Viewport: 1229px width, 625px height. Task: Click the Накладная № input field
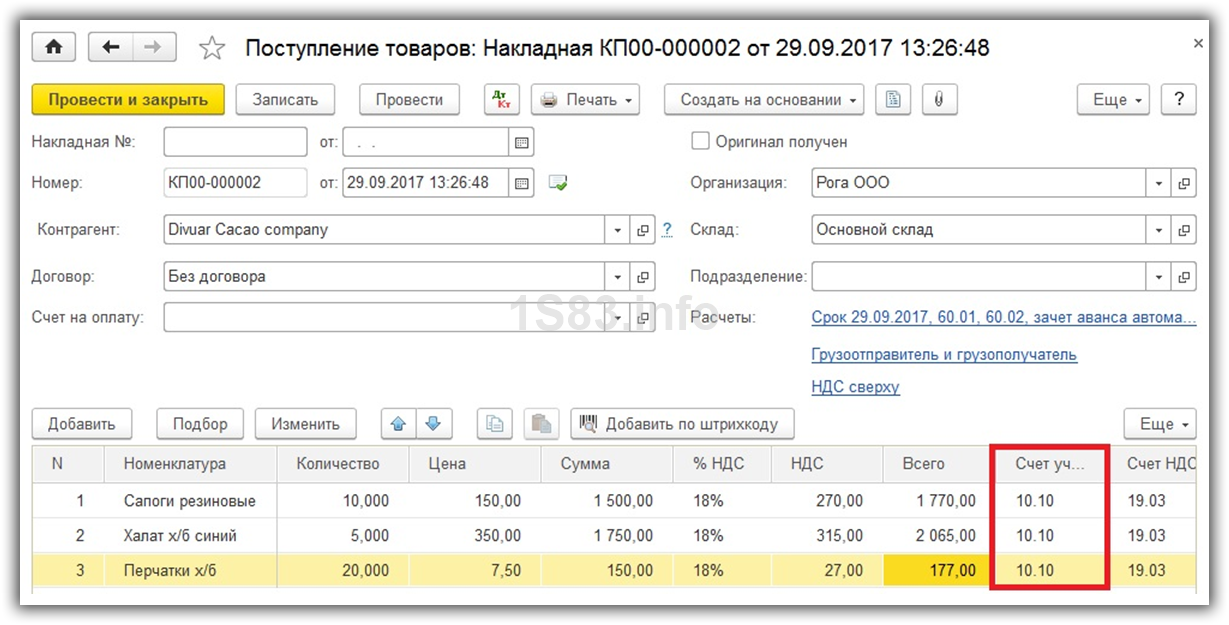(x=235, y=142)
